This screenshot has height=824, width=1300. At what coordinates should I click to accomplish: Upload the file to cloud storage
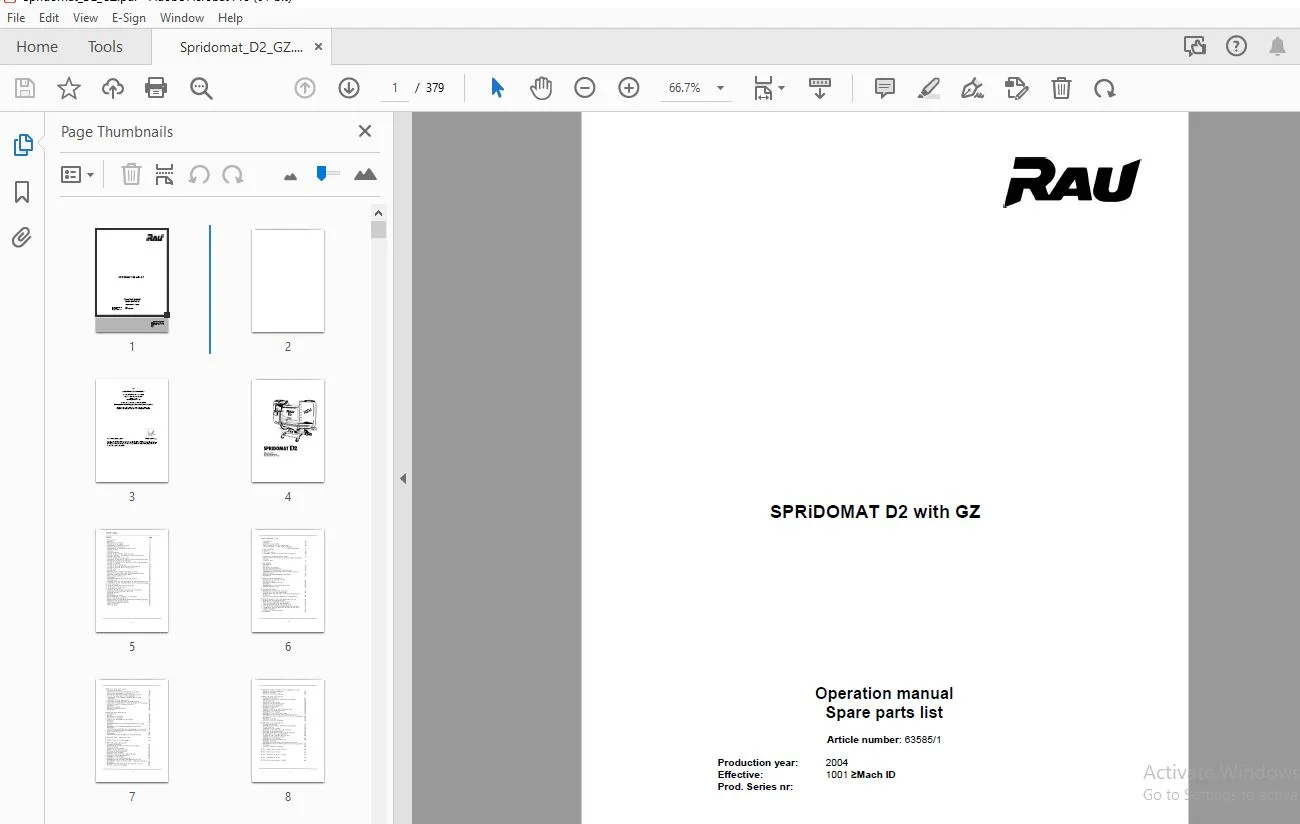click(x=113, y=88)
